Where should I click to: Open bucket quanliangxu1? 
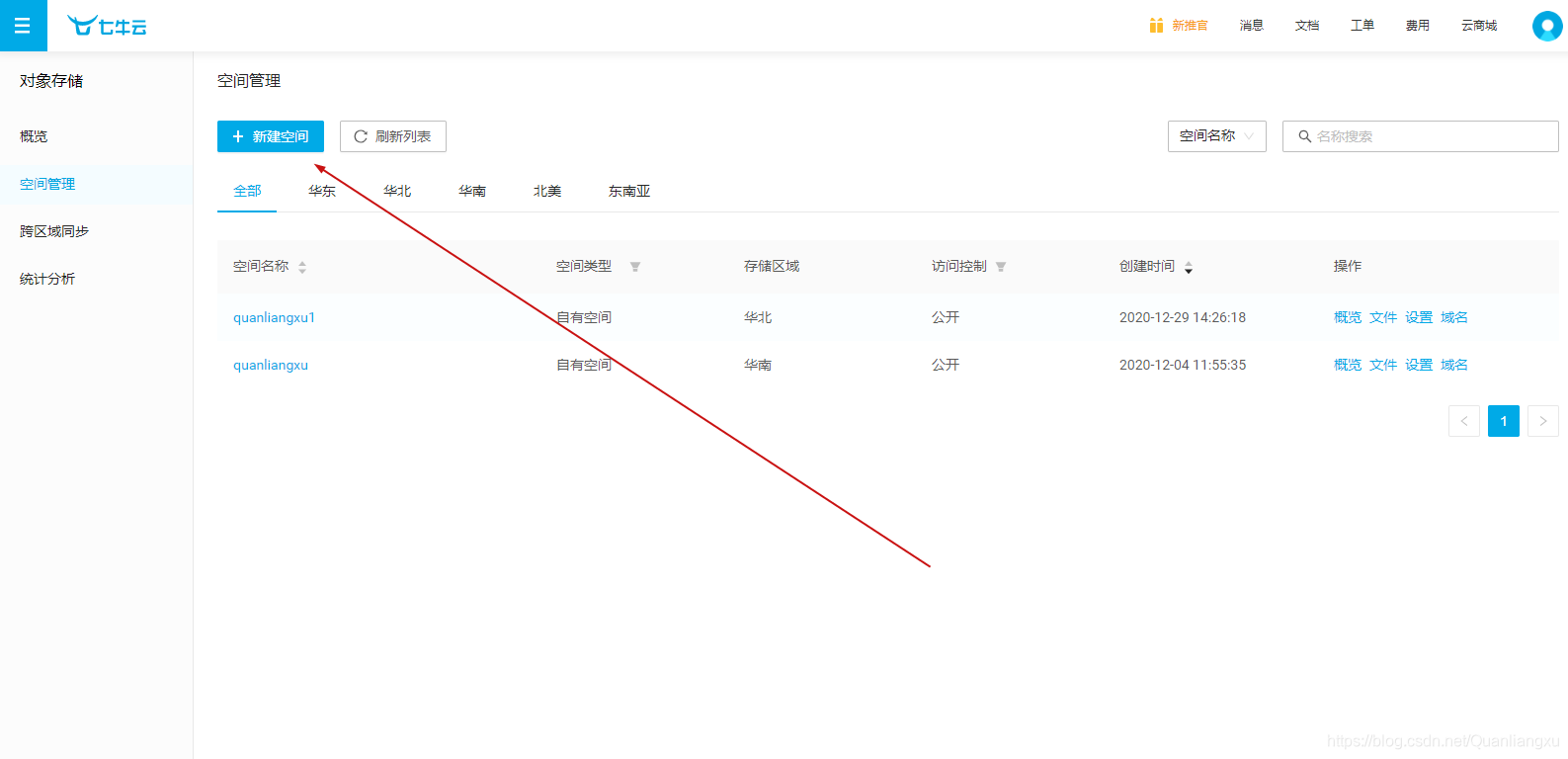pyautogui.click(x=274, y=317)
